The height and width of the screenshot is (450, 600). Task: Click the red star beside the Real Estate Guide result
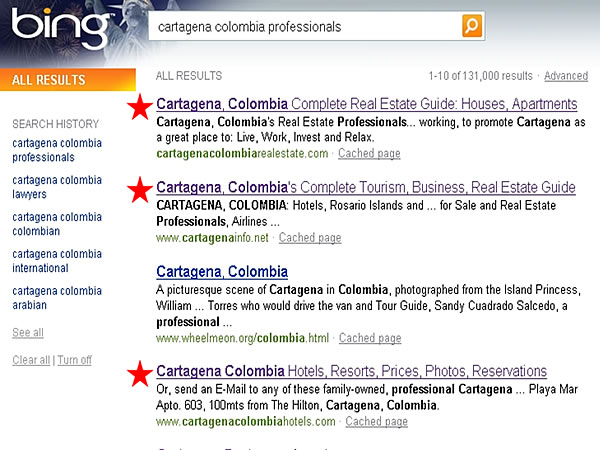(140, 104)
